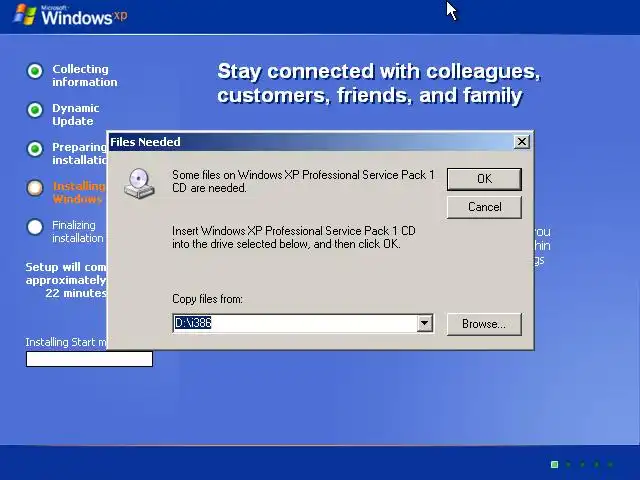
Task: Click the 'Dynamic Update' step text
Action: 76,115
